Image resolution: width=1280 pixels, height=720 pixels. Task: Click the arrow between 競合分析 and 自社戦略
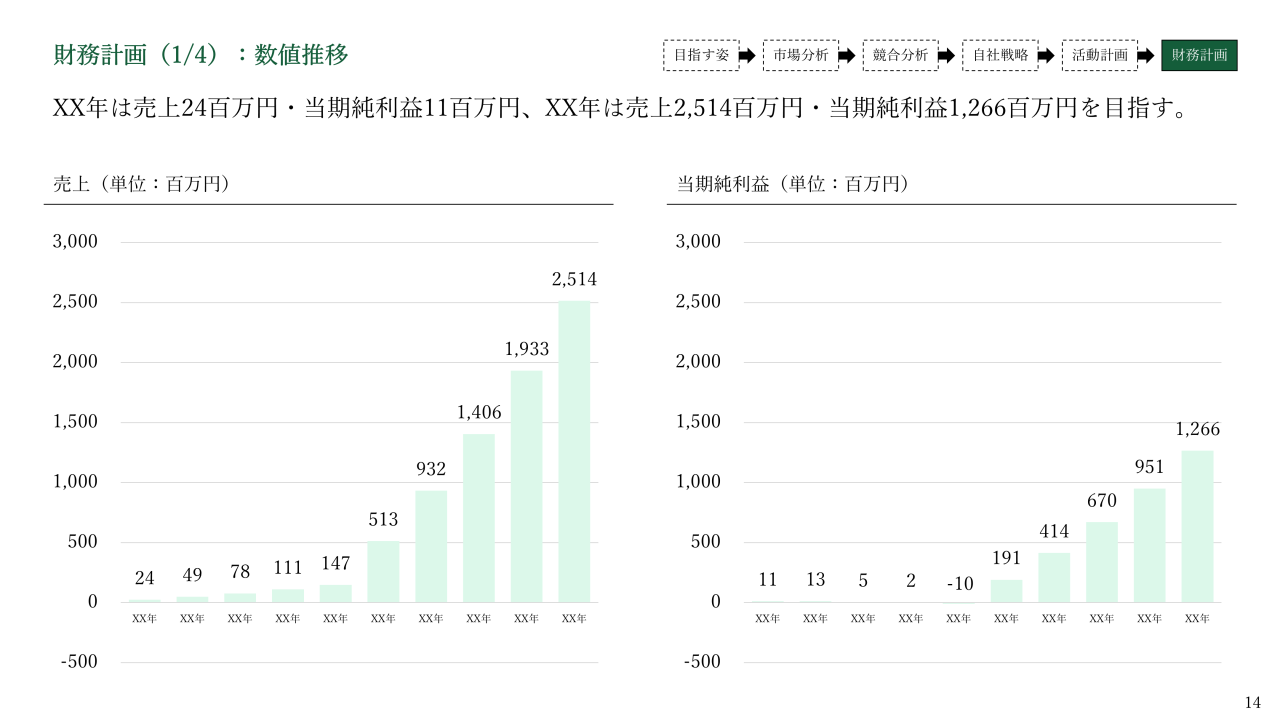click(946, 56)
